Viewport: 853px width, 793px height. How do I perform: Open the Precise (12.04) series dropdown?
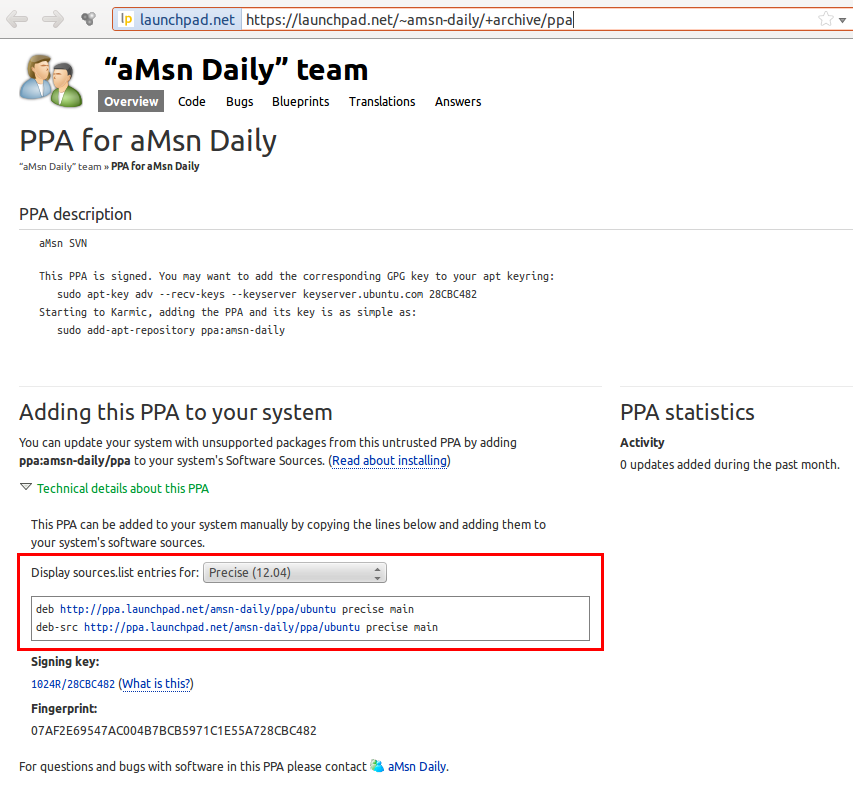coord(295,573)
